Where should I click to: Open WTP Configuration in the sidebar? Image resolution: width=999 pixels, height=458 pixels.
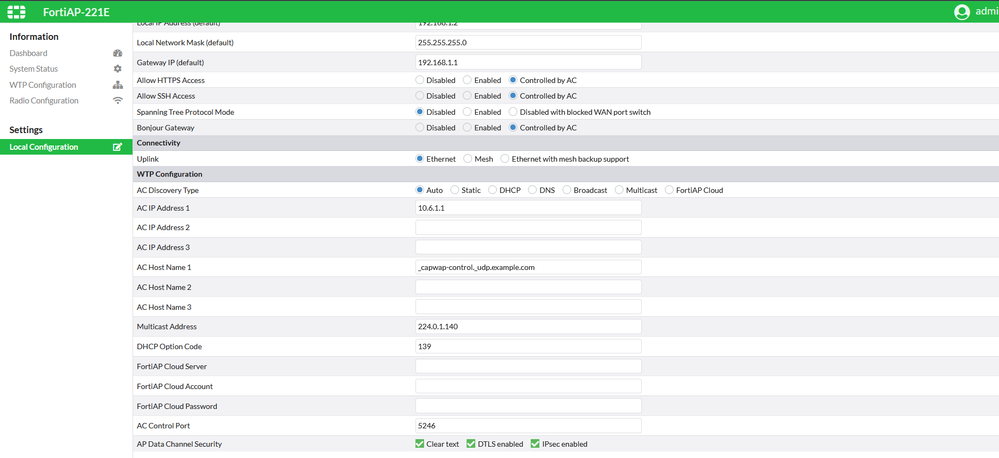tap(43, 85)
